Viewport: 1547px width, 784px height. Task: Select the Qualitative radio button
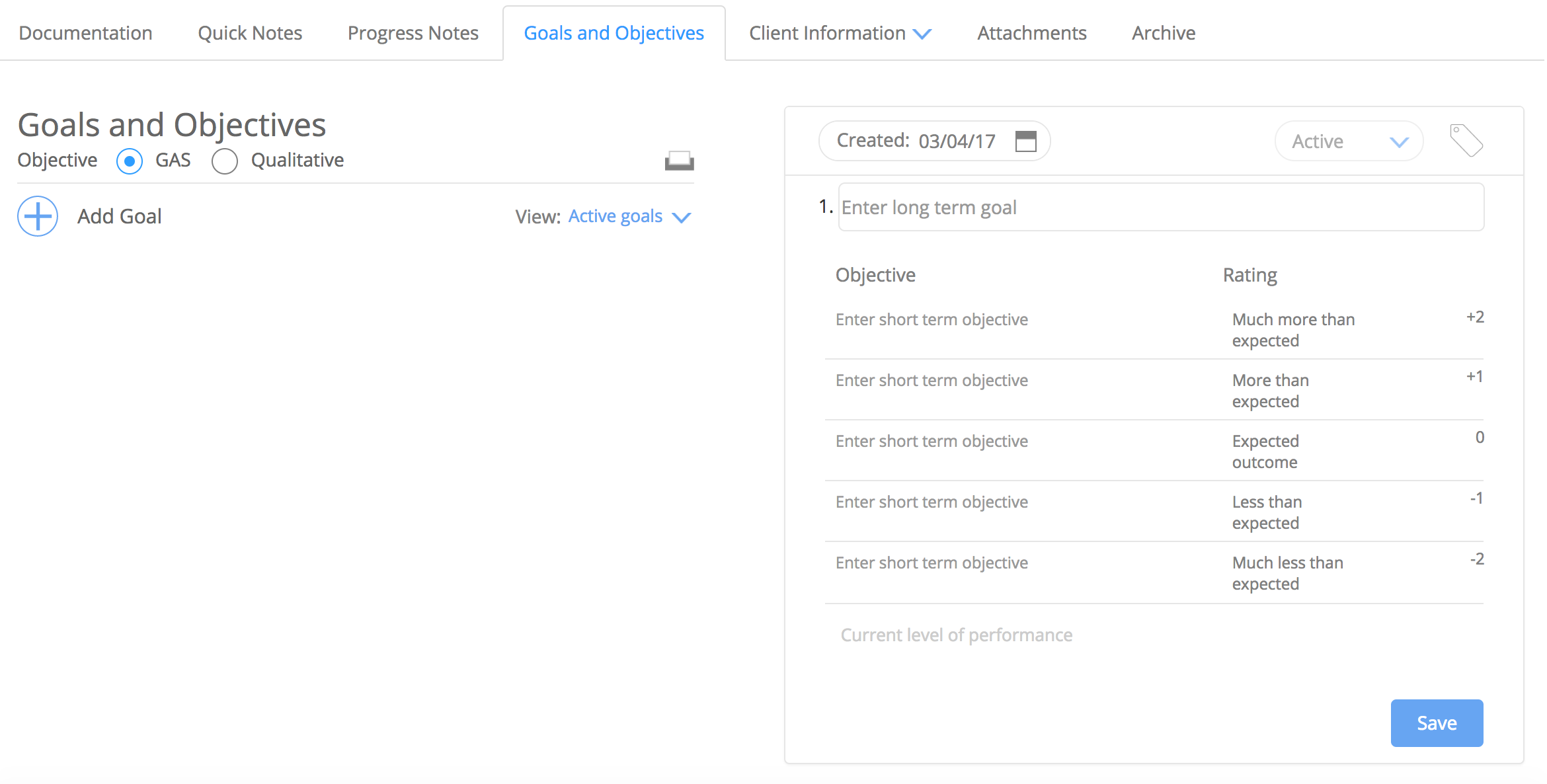[x=225, y=161]
